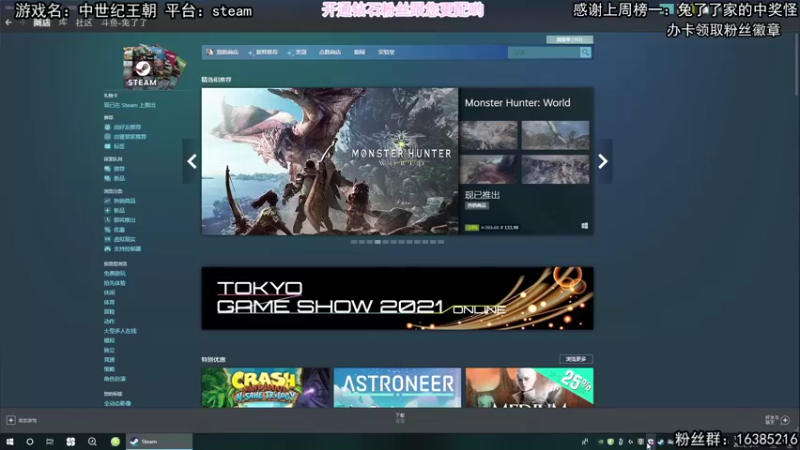Click the curator icon beside 由鉴赏家推荐
Screen dimensions: 800x450
[107, 137]
